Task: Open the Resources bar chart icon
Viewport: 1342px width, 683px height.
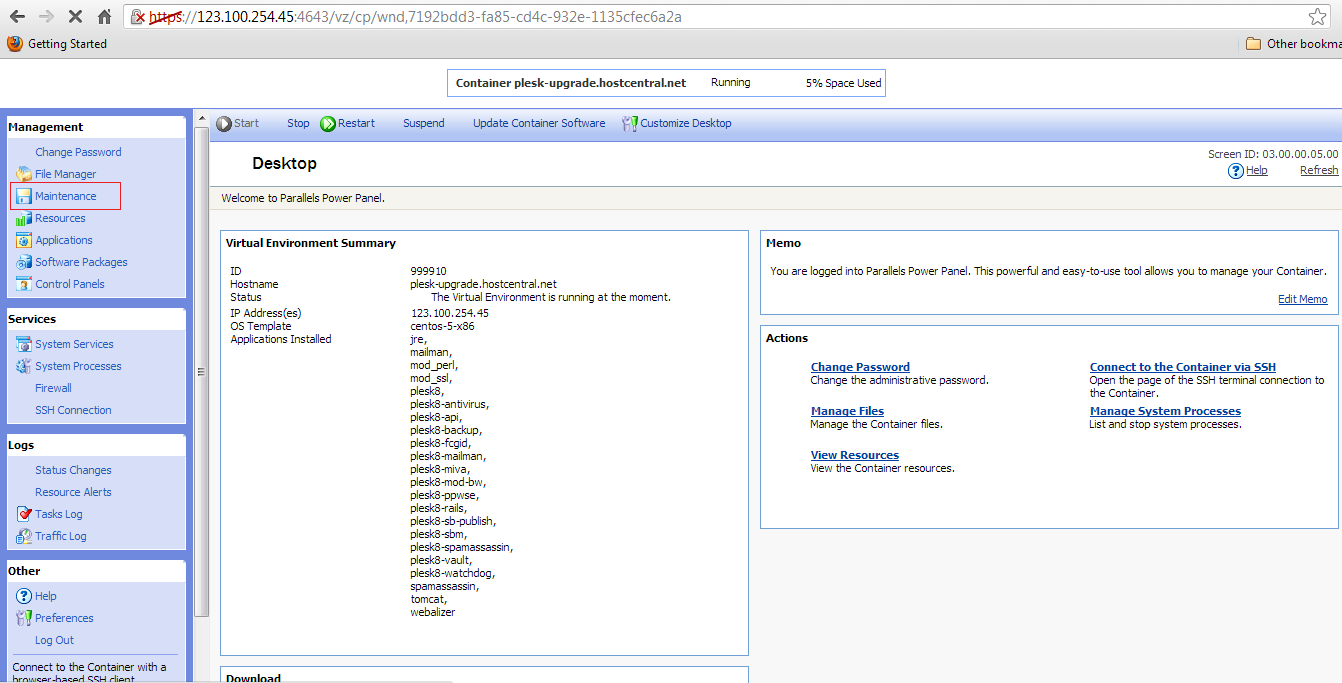Action: (x=24, y=218)
